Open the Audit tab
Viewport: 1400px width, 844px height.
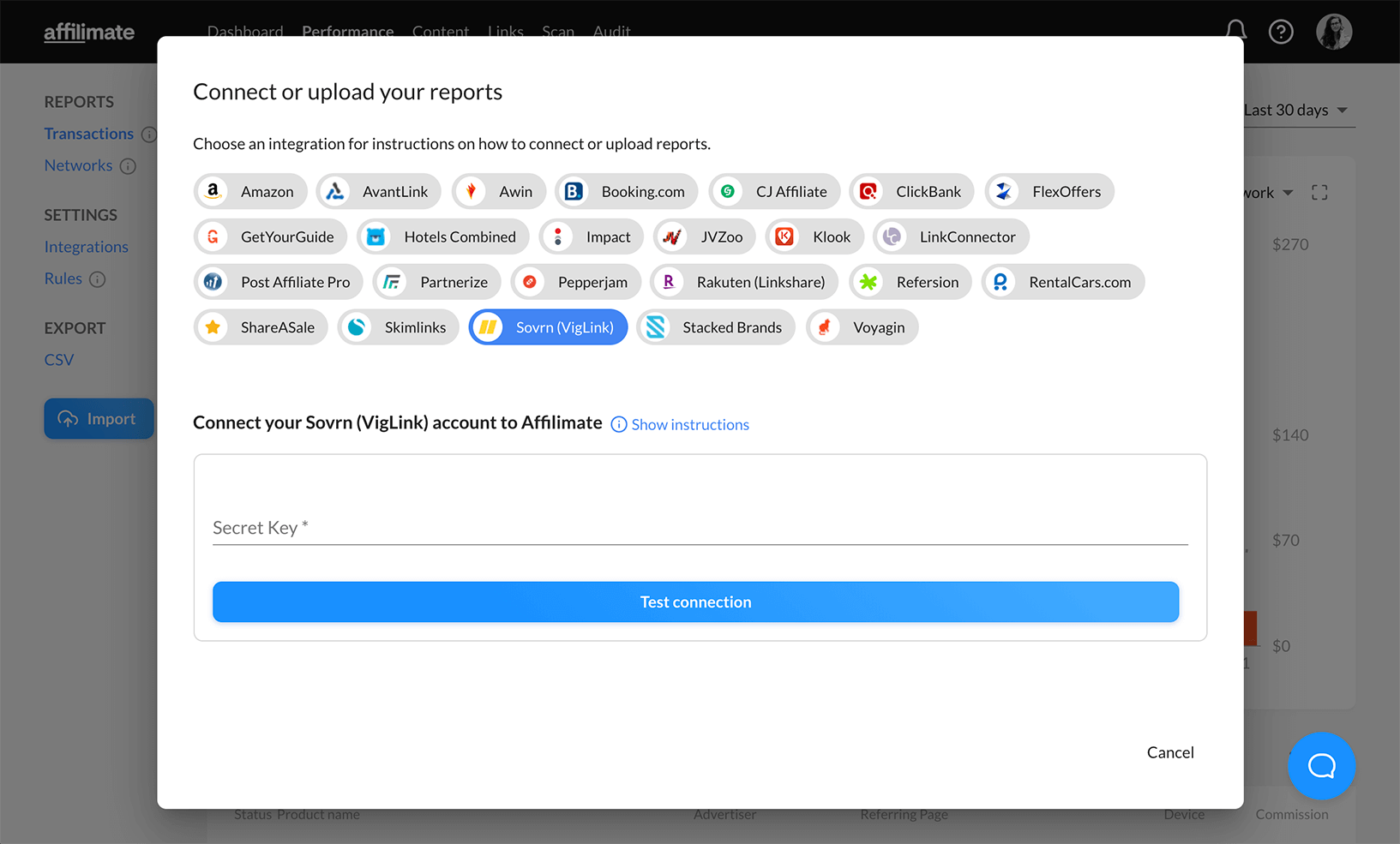pos(612,32)
